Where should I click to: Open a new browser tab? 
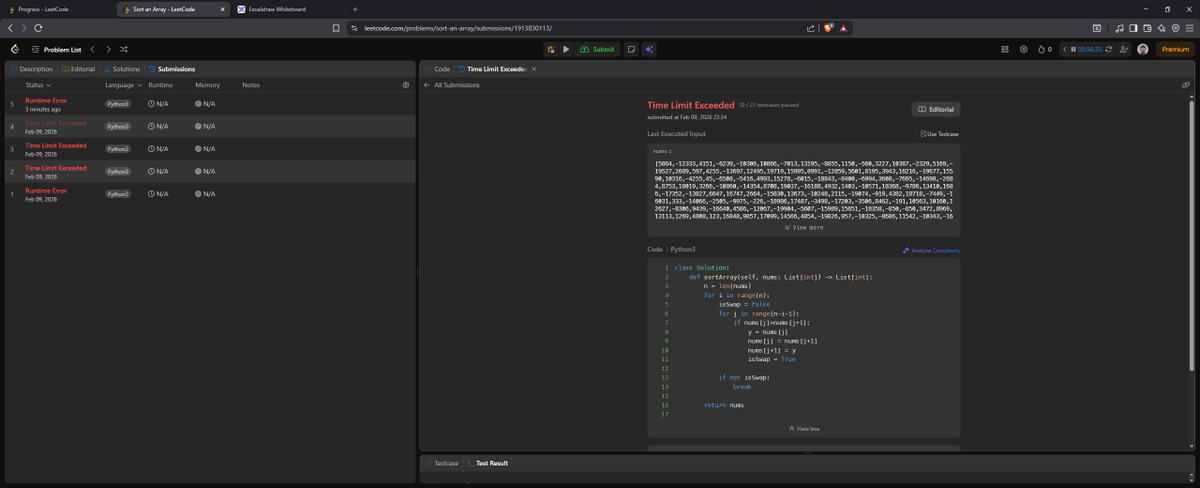pyautogui.click(x=355, y=9)
